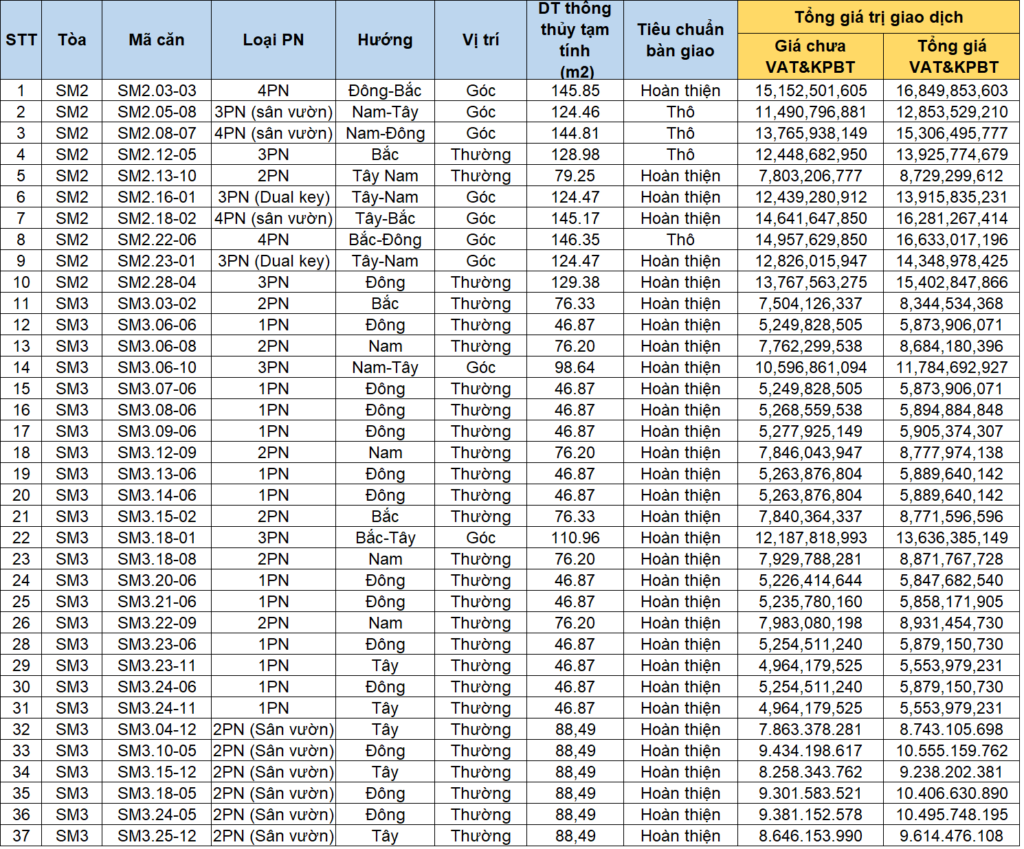Click price 15,152,501,605

click(x=810, y=91)
